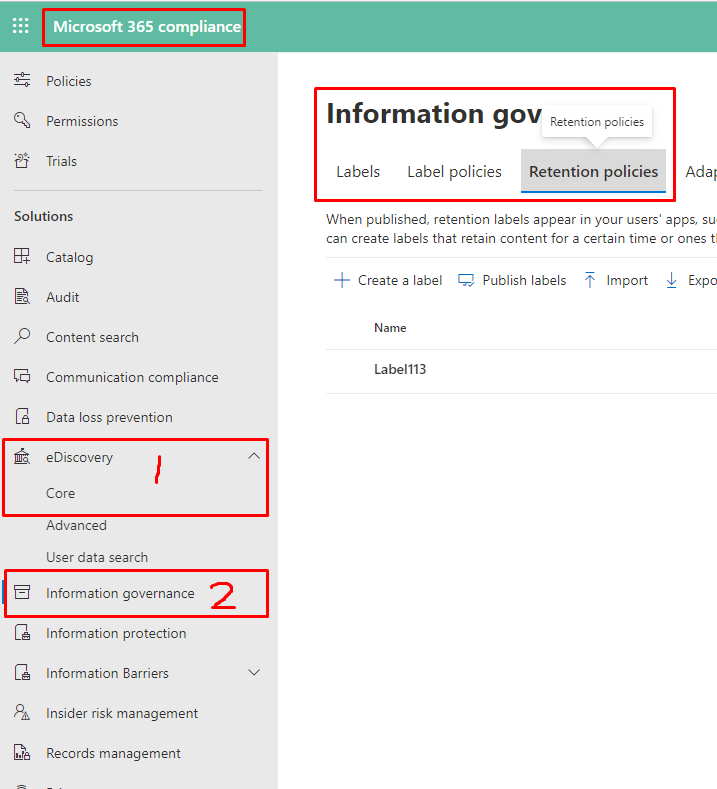The width and height of the screenshot is (717, 789).
Task: Switch to the Labels tab
Action: tap(358, 172)
